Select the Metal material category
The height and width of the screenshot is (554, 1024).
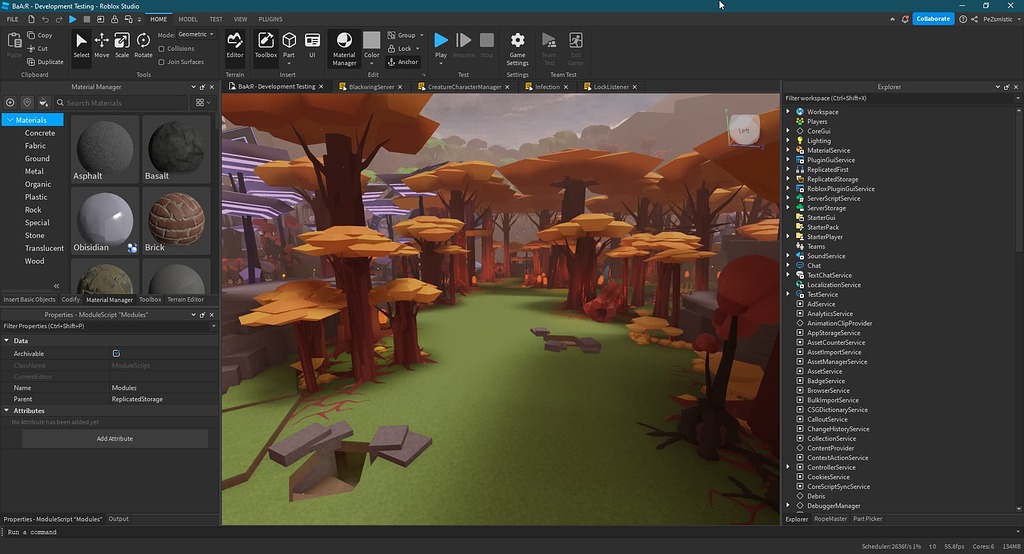click(x=34, y=171)
